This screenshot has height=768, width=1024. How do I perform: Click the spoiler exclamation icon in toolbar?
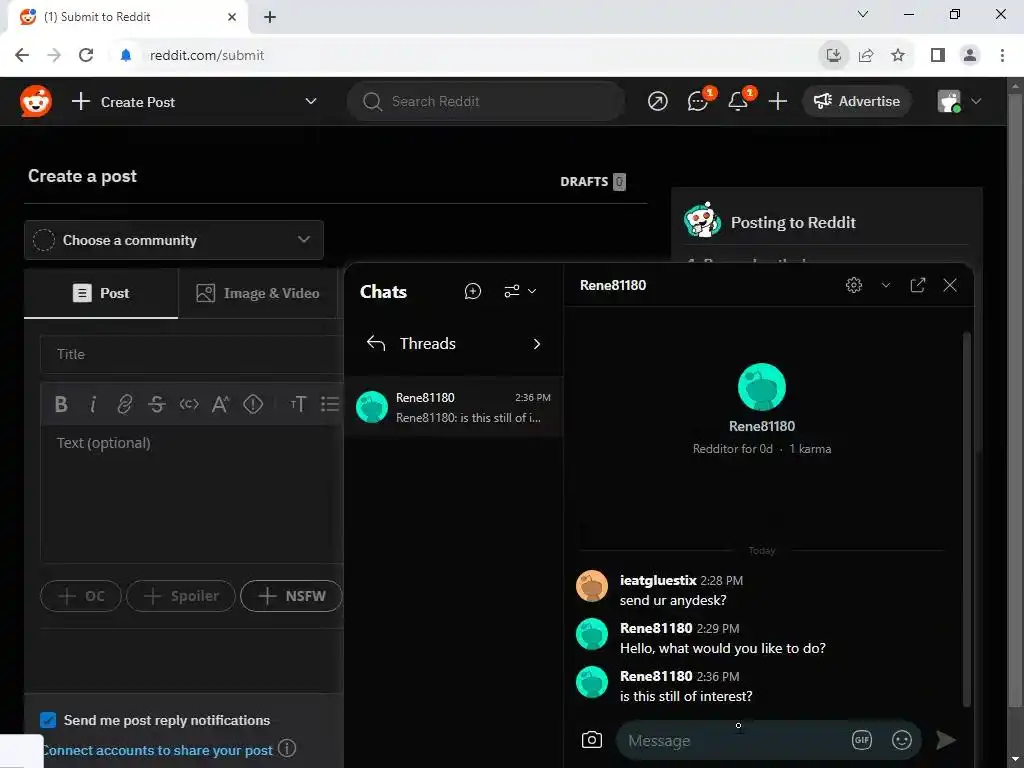(253, 404)
